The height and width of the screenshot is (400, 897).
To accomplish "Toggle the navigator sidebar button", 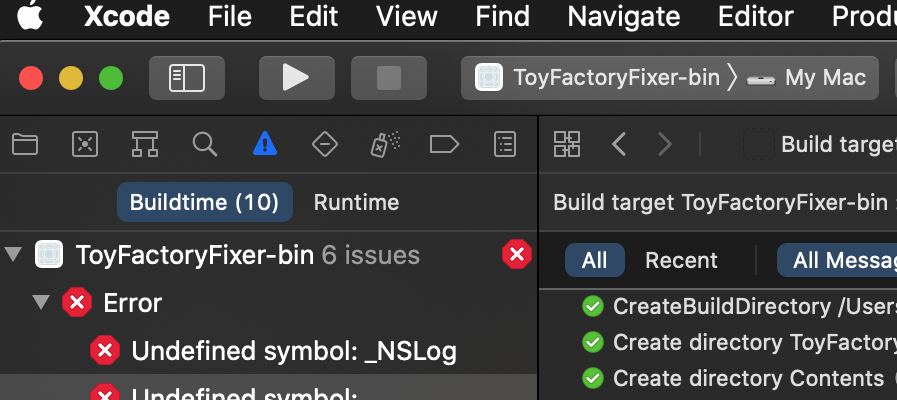I will (x=187, y=78).
